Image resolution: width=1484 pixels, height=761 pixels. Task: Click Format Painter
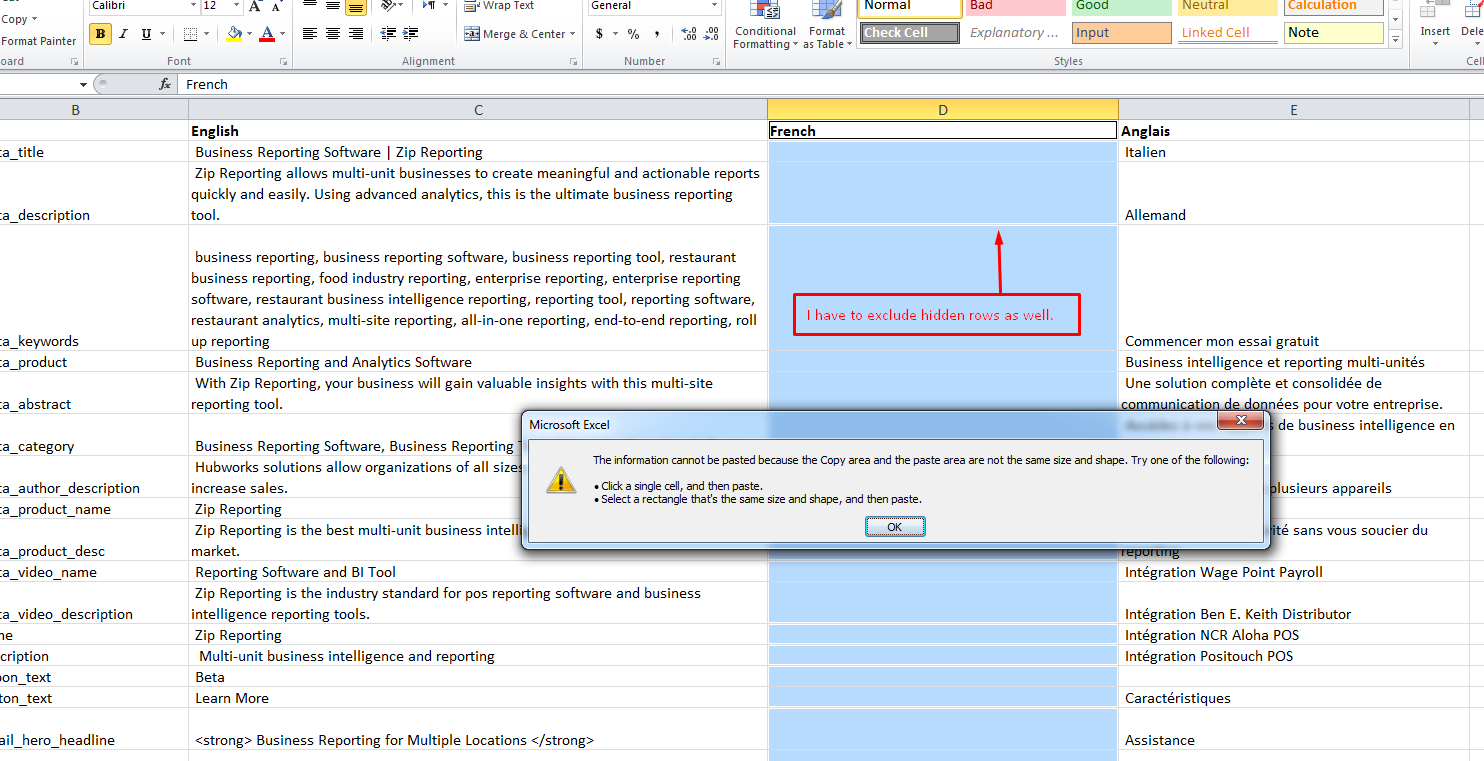[38, 41]
